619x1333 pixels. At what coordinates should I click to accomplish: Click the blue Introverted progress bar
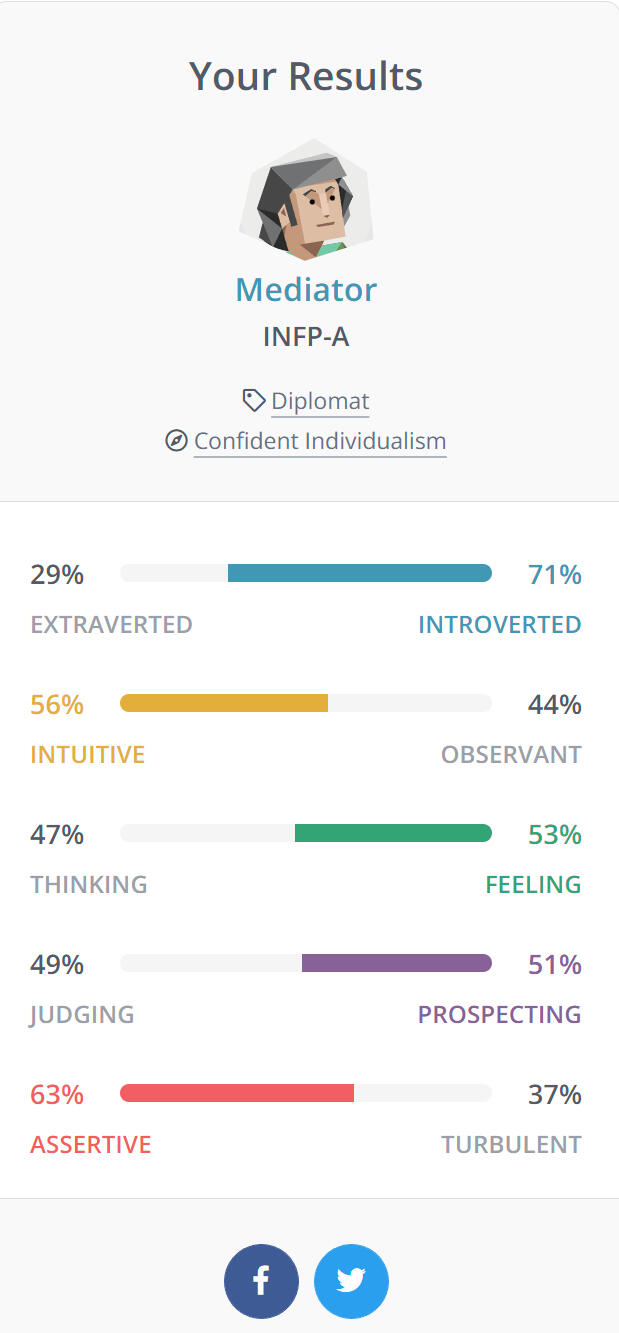359,573
